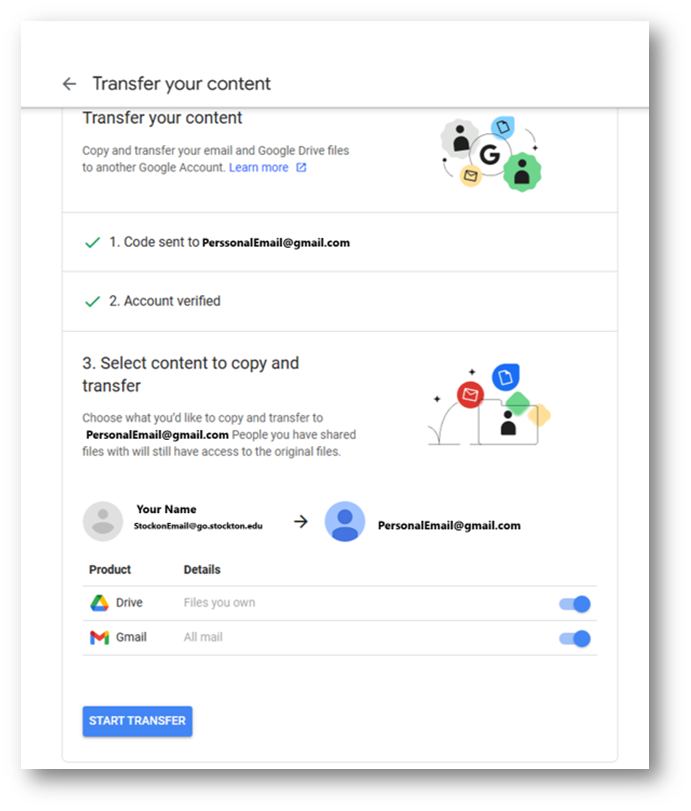Disable the Gmail all mail toggle

pos(575,638)
